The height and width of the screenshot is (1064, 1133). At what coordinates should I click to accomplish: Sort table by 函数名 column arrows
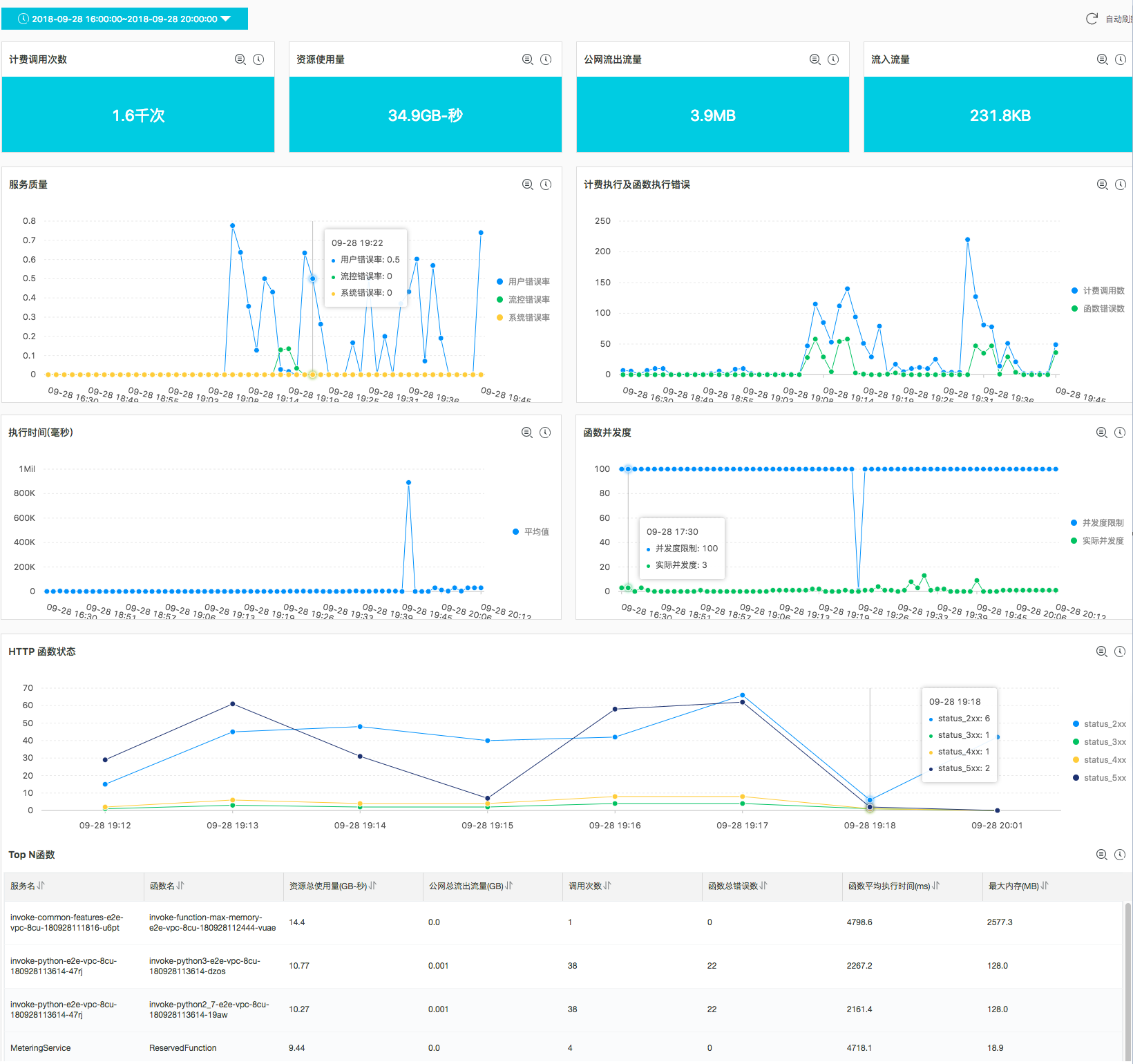(180, 886)
